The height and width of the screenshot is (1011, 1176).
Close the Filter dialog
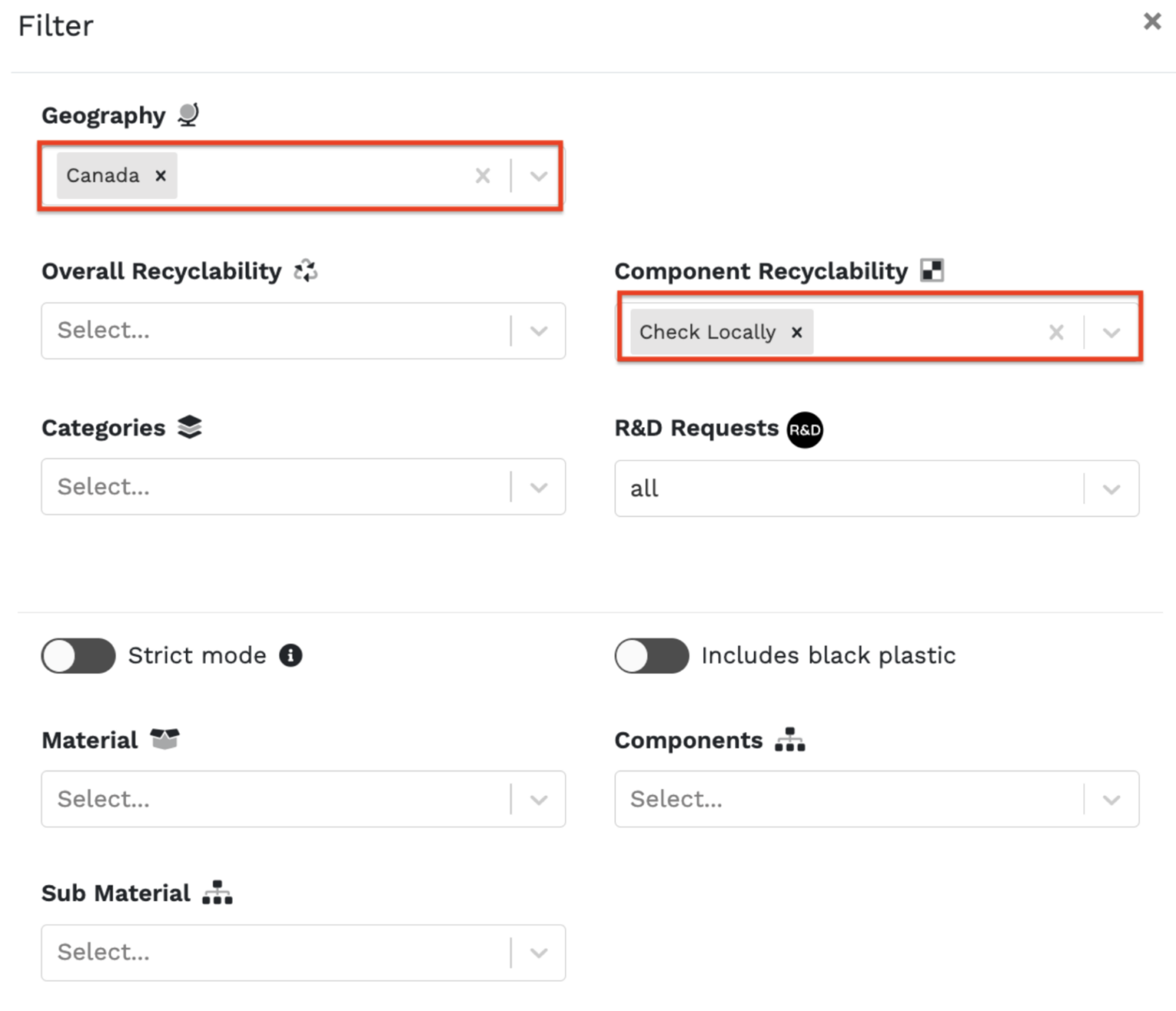point(1151,21)
